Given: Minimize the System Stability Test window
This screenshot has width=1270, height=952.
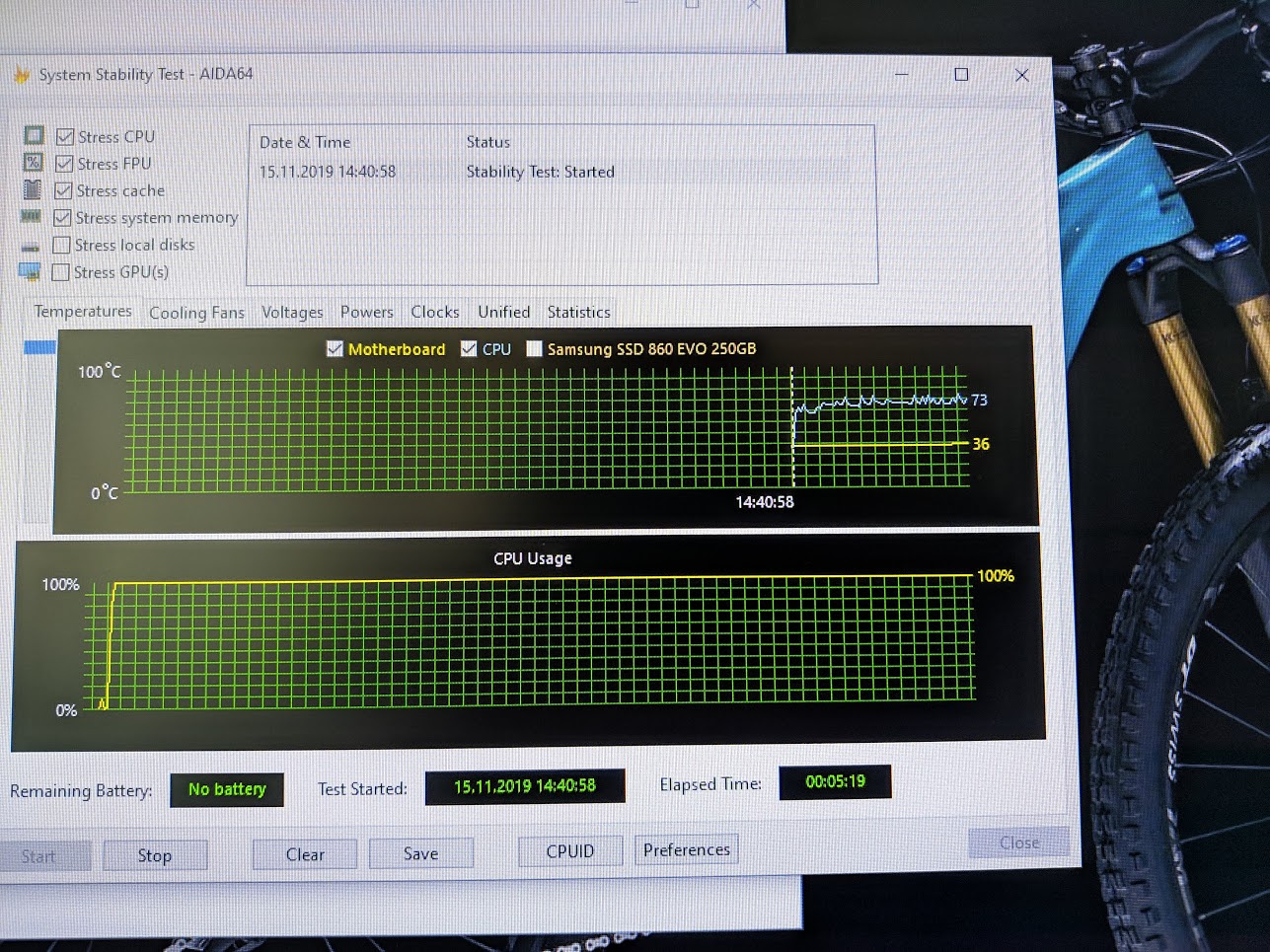Looking at the screenshot, I should (x=902, y=74).
